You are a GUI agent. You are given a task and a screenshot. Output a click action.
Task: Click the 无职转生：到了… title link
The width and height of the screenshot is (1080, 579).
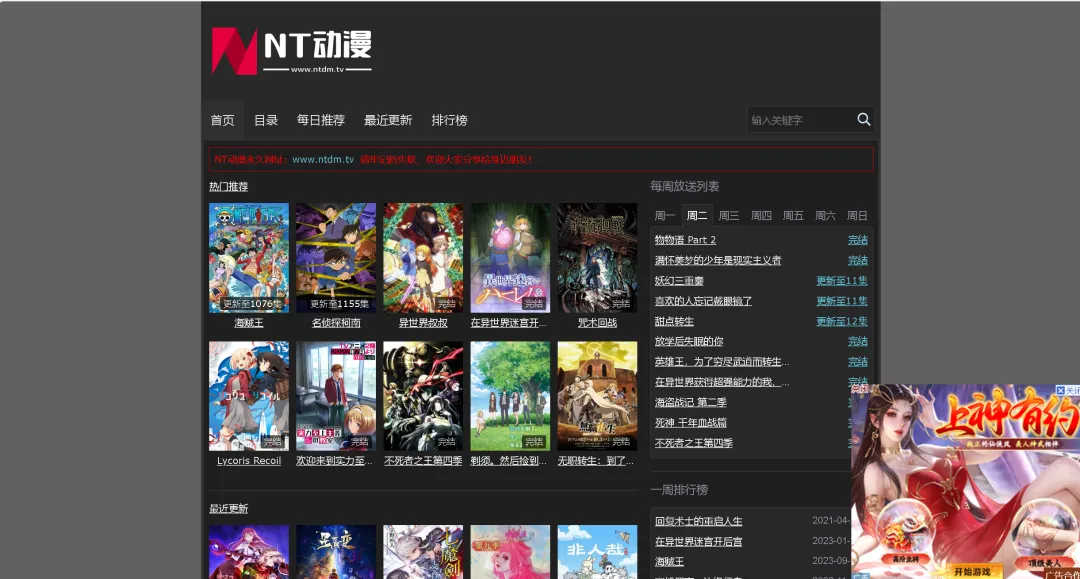click(x=596, y=461)
